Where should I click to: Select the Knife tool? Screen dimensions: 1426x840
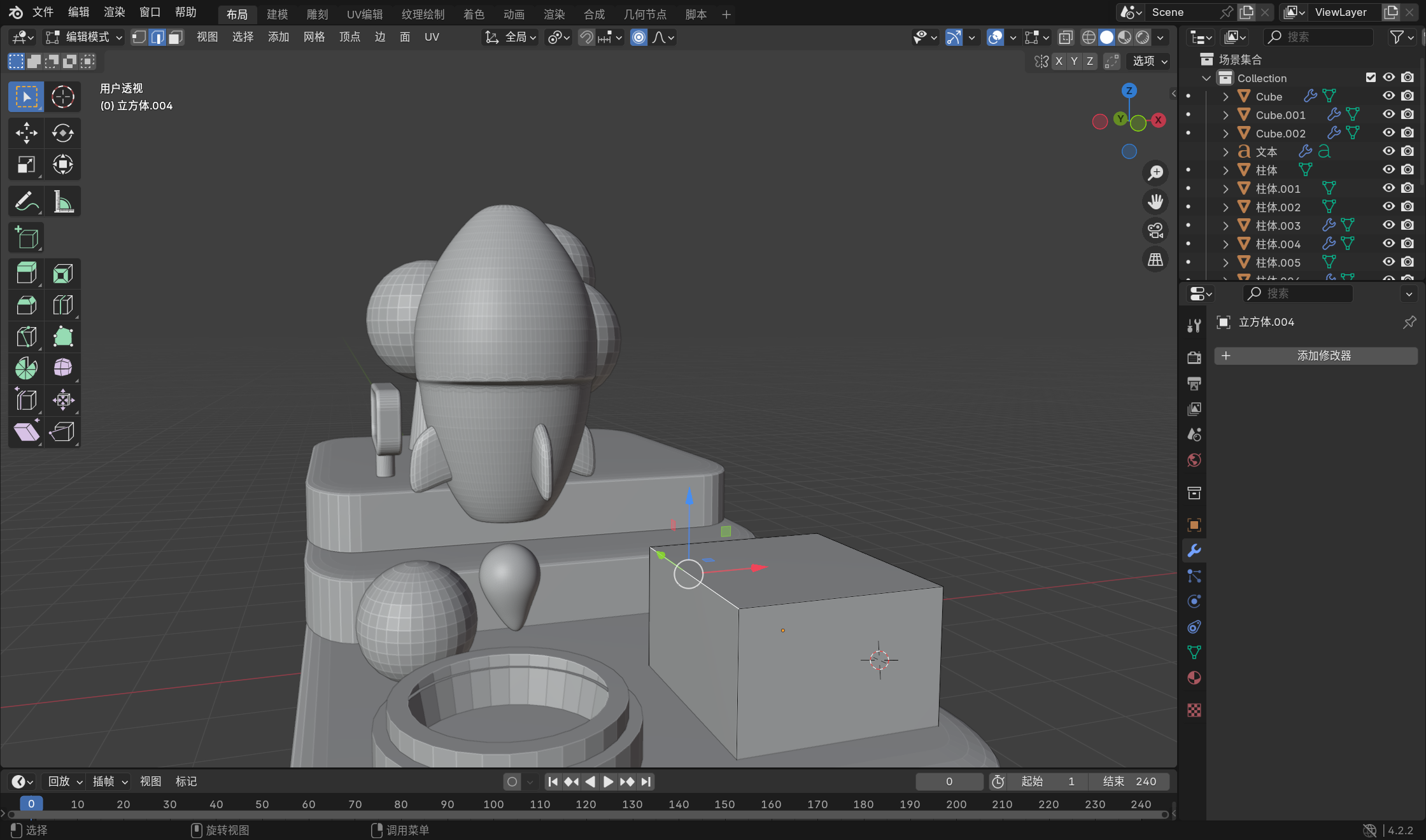coord(26,337)
